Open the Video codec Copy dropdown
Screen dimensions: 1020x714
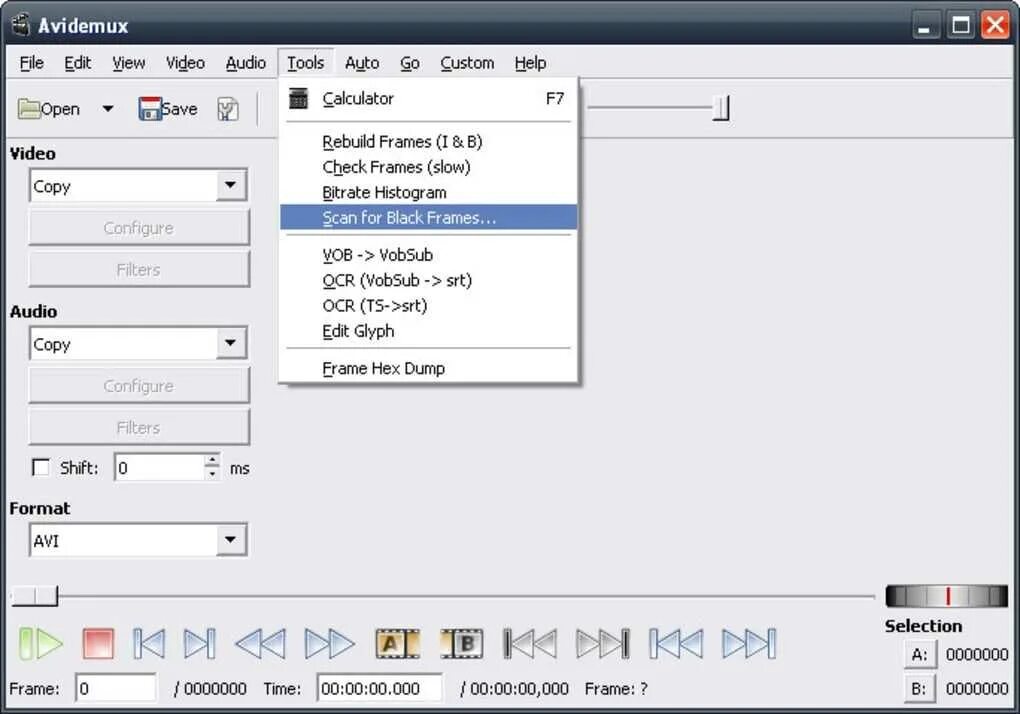click(230, 185)
